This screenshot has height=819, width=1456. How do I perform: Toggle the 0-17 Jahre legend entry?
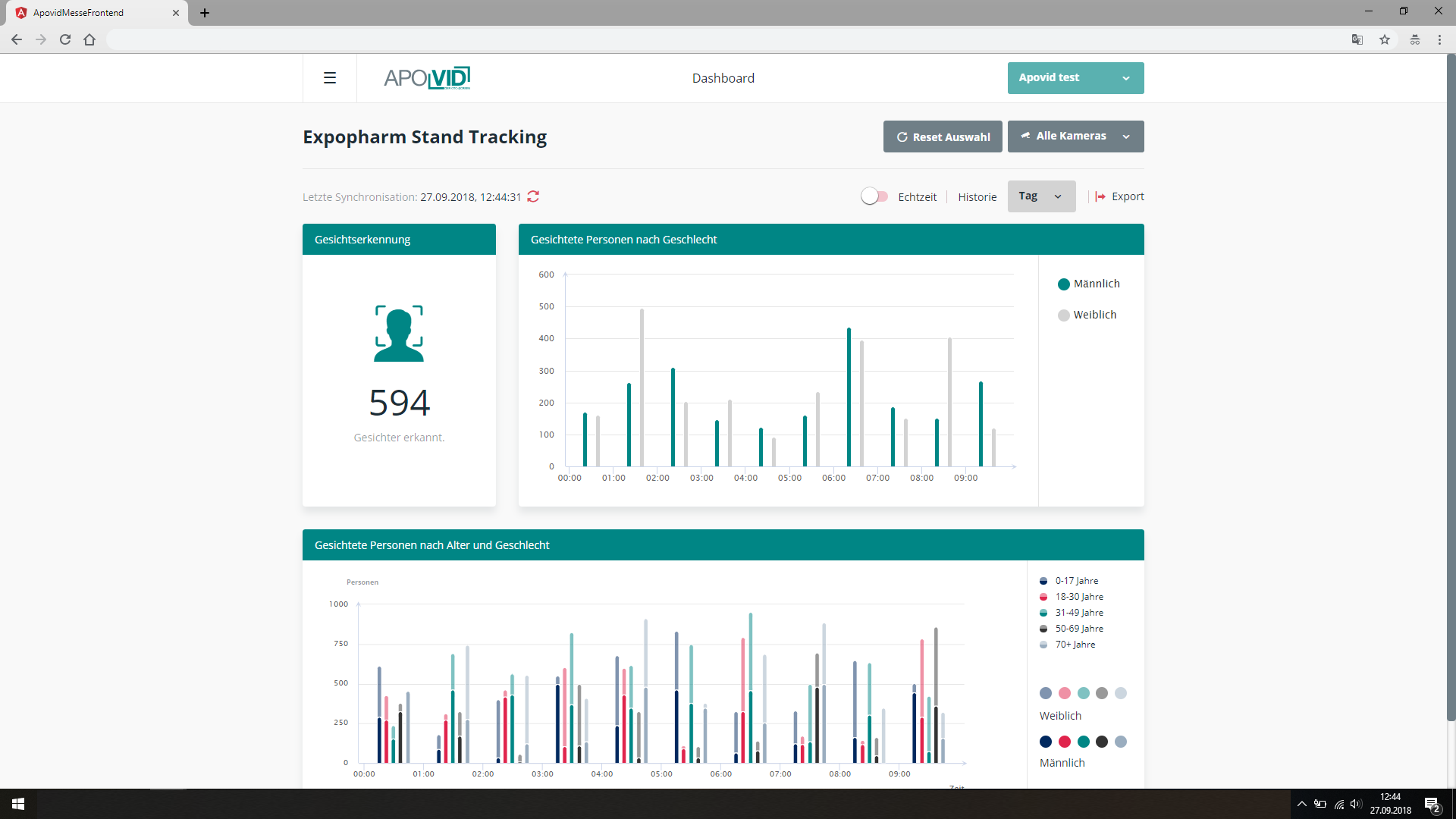point(1068,581)
